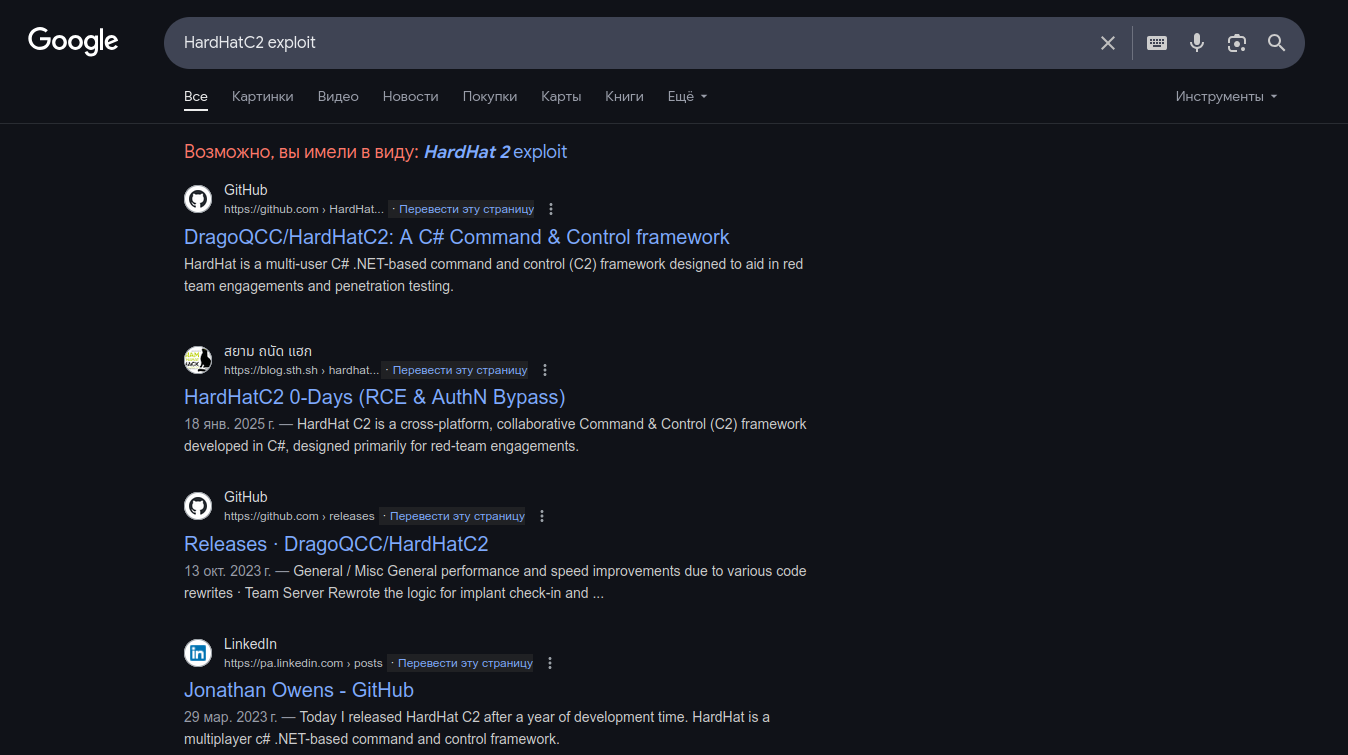Clear the search query with X icon

point(1107,43)
